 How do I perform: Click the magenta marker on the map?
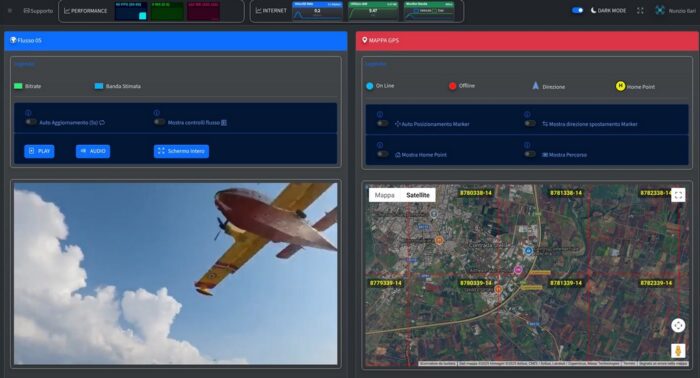tap(518, 270)
